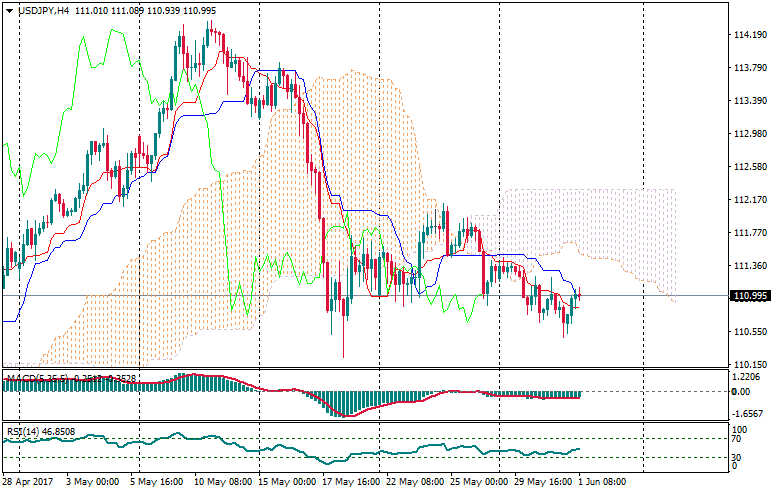
Task: Select the 114.190 price axis label
Action: pos(748,35)
